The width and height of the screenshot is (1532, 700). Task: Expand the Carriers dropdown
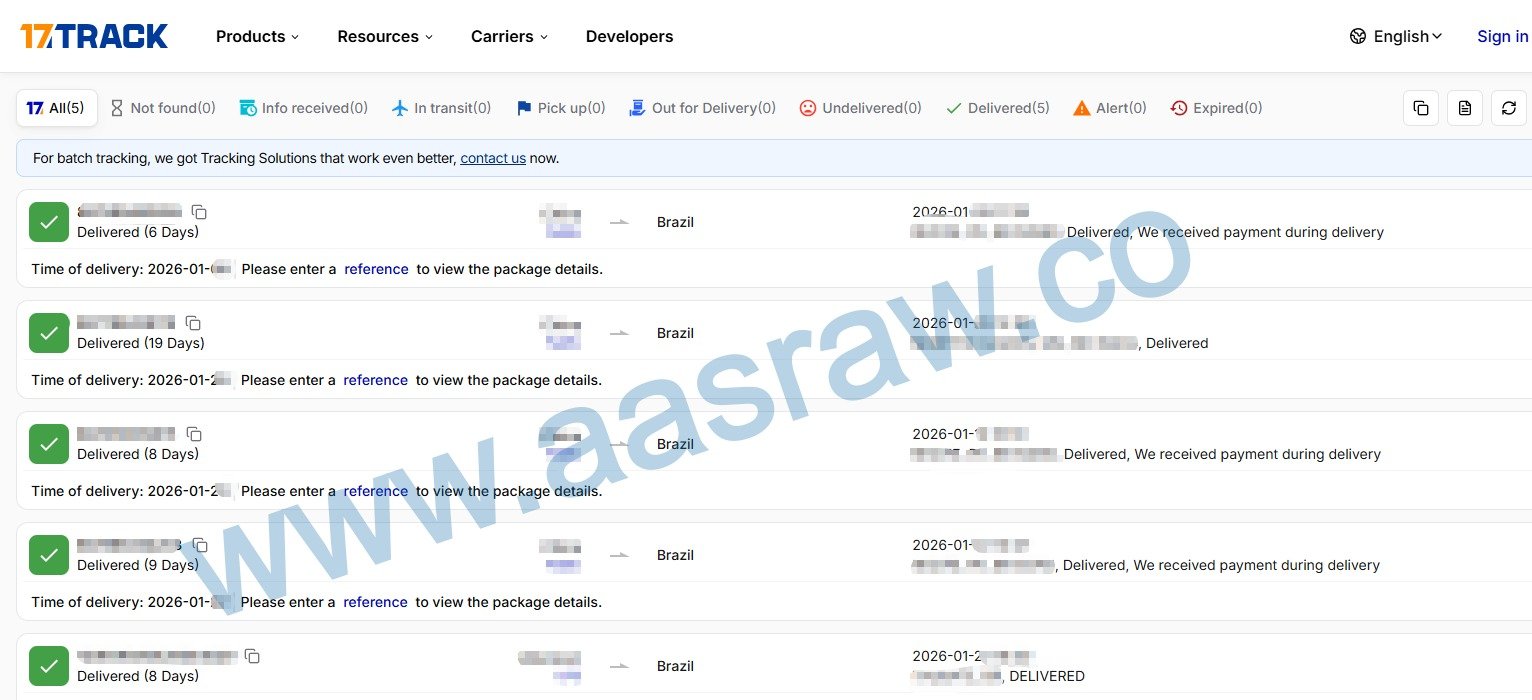point(509,36)
